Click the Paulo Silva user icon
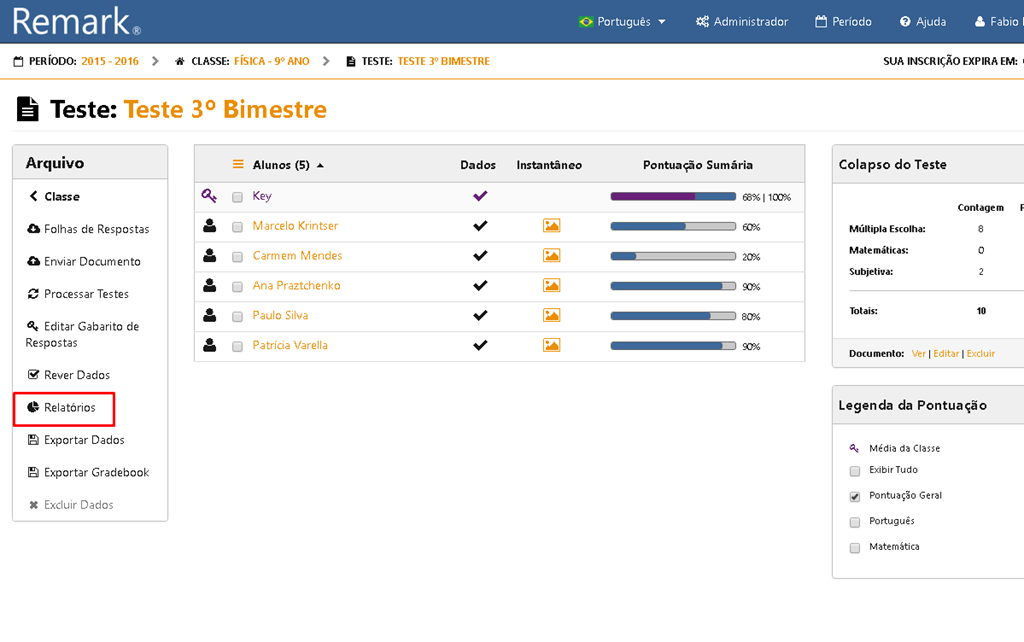This screenshot has width=1024, height=642. point(209,316)
